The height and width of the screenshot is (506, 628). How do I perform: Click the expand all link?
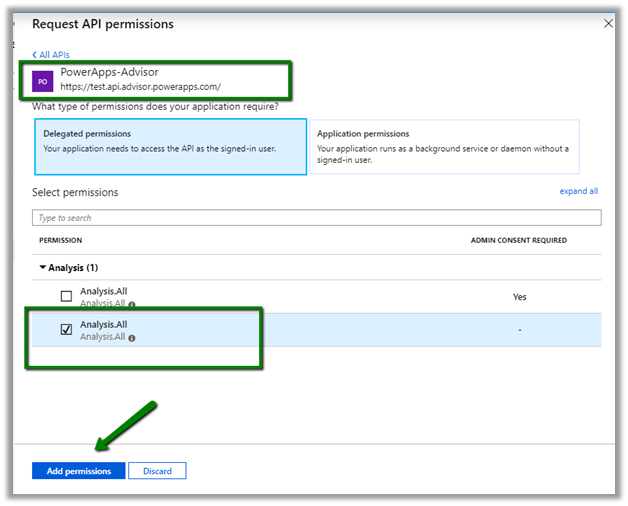pos(579,191)
